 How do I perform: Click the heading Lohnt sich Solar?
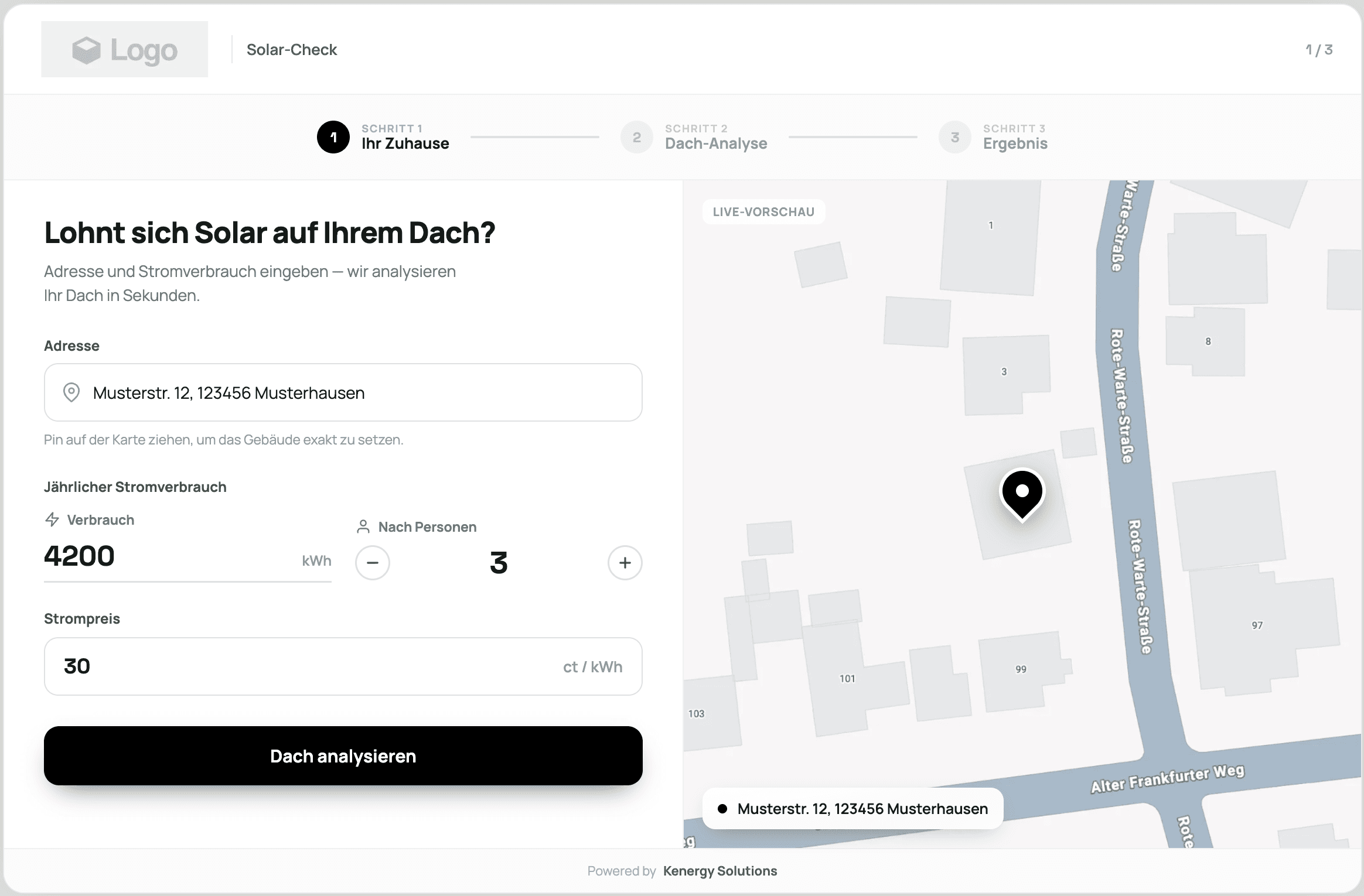270,233
